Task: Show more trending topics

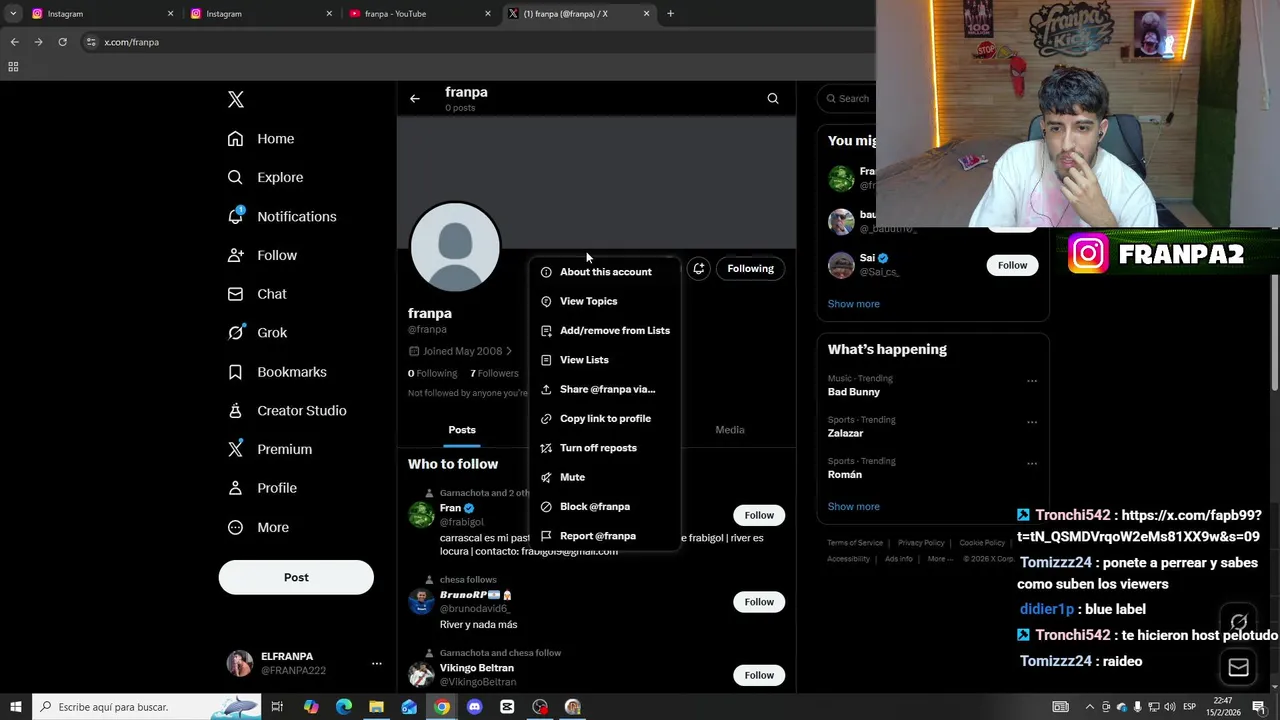Action: (854, 506)
